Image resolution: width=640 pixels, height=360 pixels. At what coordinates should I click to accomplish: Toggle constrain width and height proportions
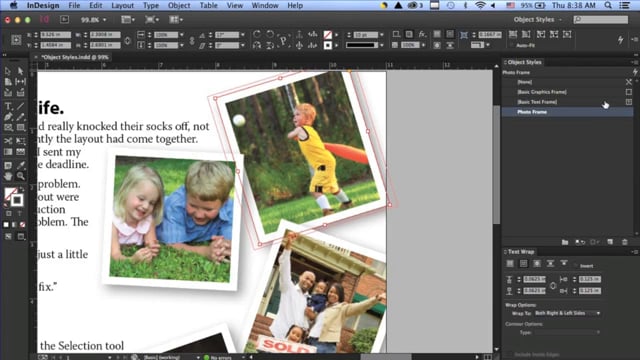coord(127,40)
